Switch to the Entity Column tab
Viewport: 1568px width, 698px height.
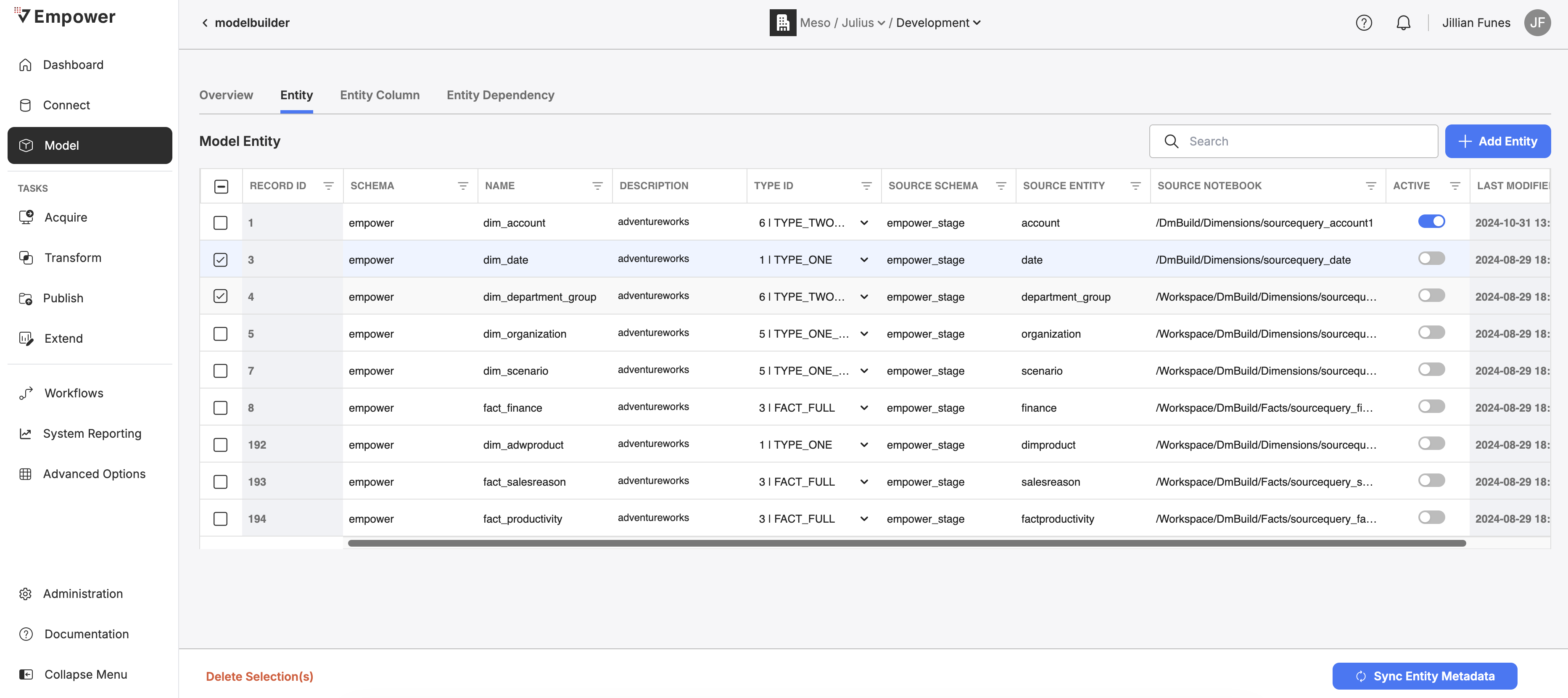tap(380, 95)
